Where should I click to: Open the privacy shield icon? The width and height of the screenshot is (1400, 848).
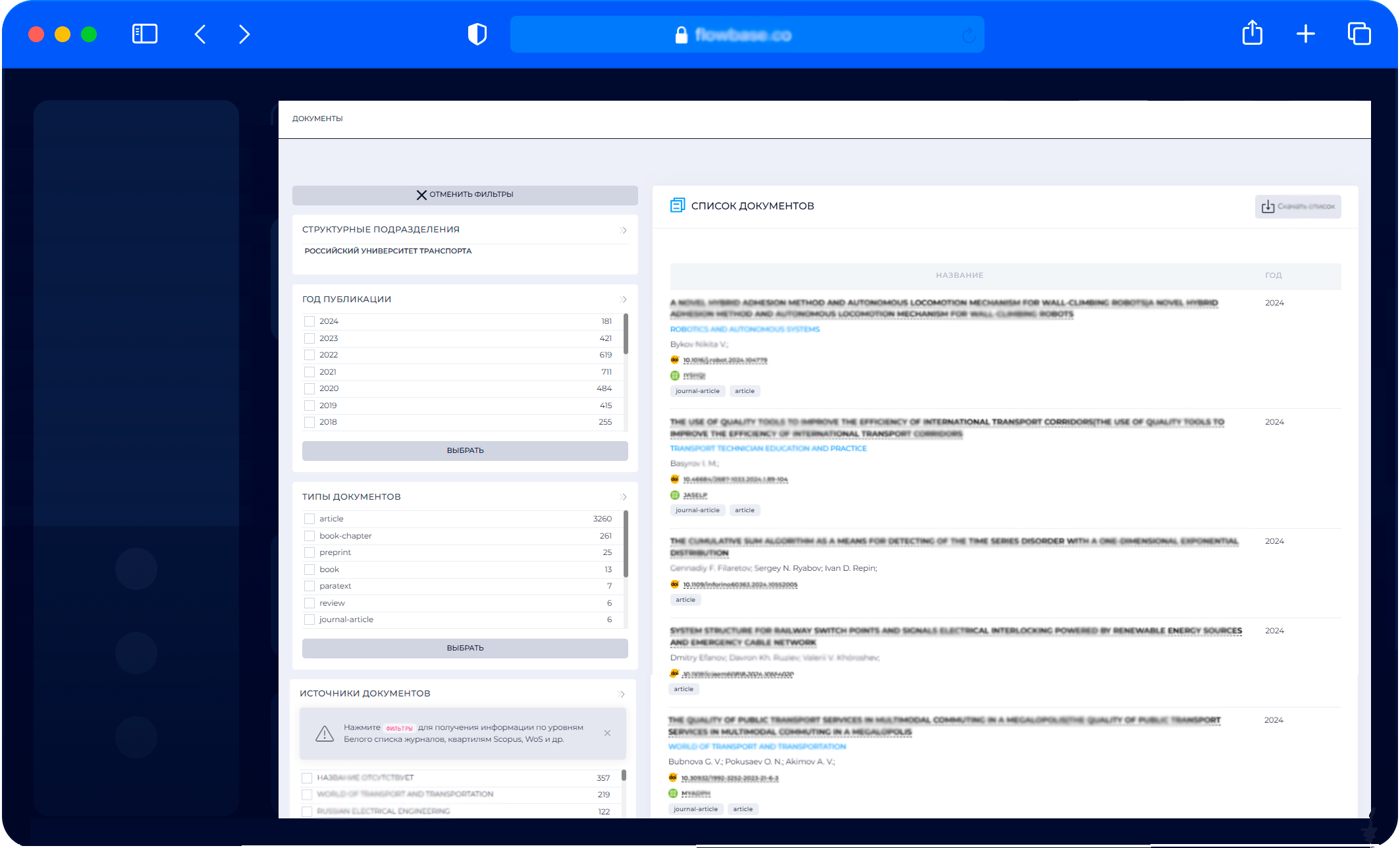tap(477, 34)
